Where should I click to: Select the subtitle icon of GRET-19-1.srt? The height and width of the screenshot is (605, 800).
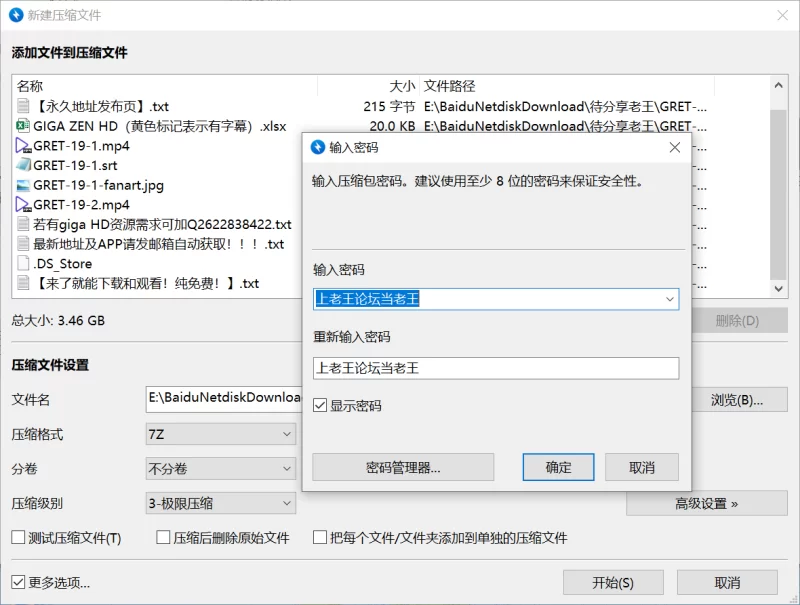(23, 165)
